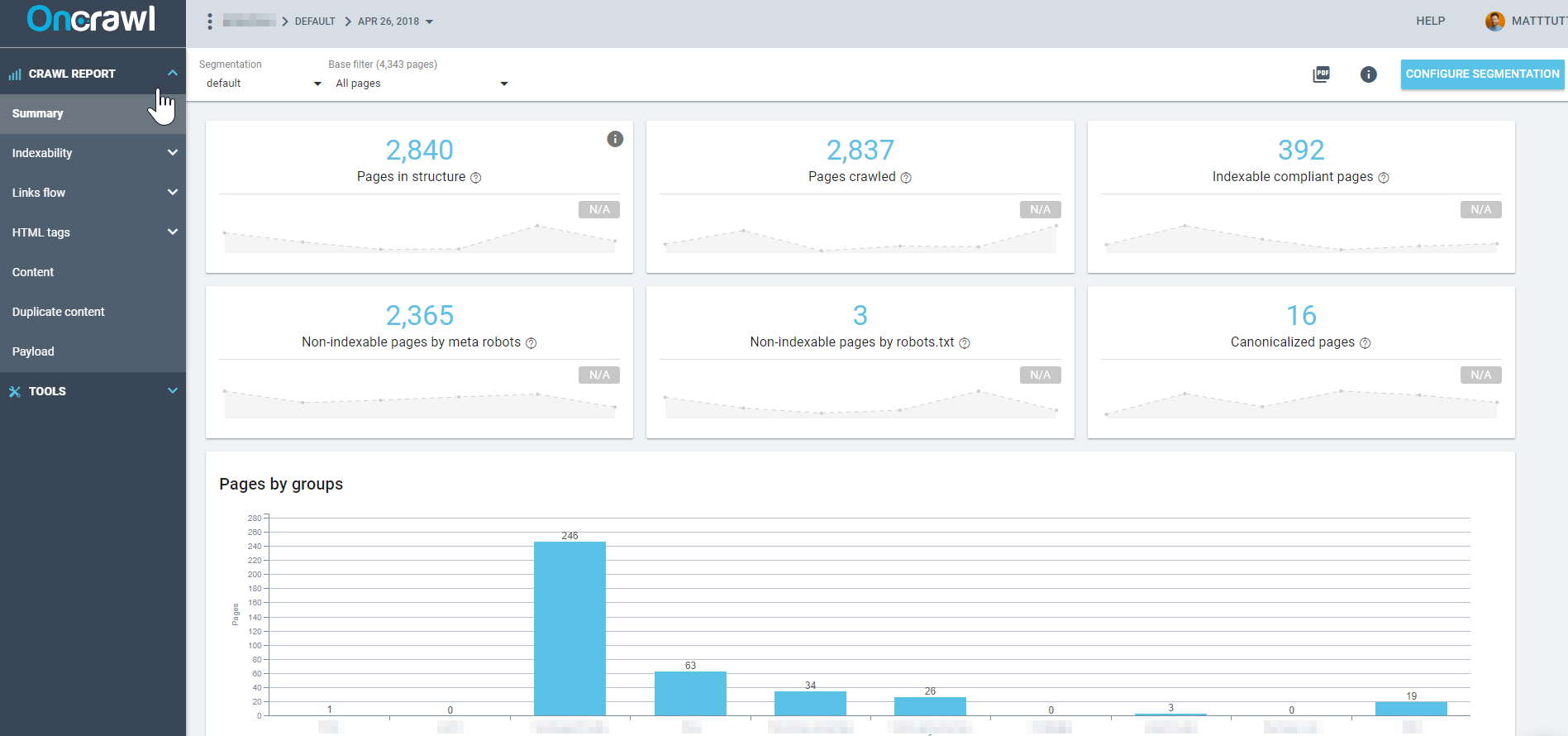Open the Apr 26, 2018 crawl date dropdown
The width and height of the screenshot is (1568, 736).
(395, 22)
